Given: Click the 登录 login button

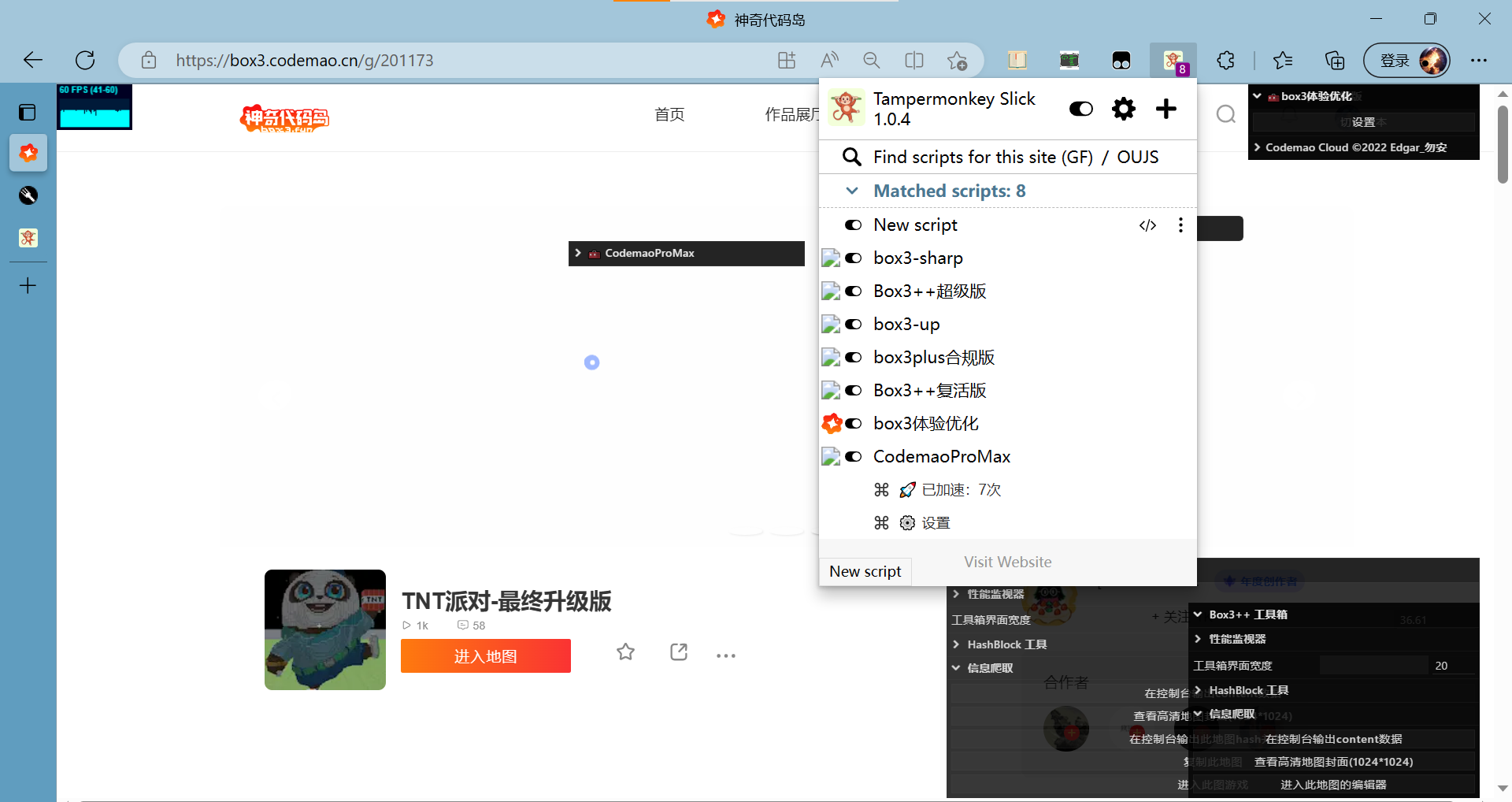Looking at the screenshot, I should pyautogui.click(x=1406, y=60).
